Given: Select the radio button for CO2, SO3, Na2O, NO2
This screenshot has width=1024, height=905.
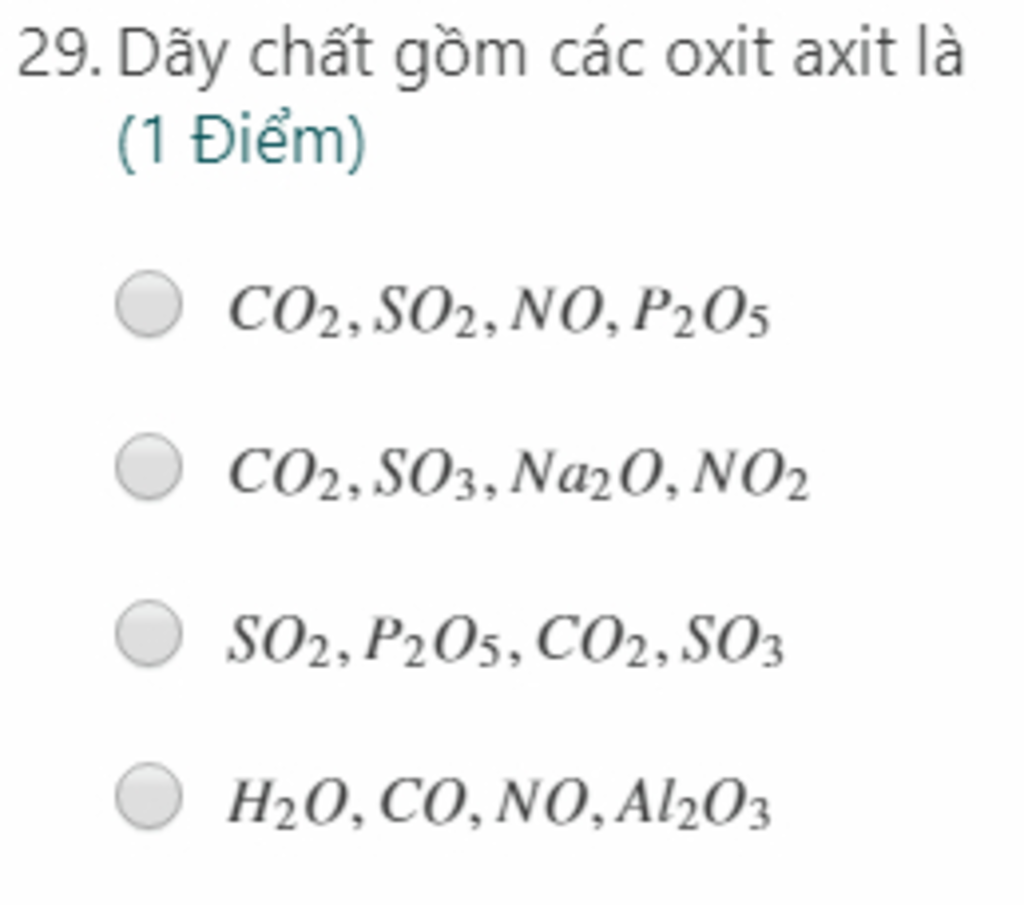Looking at the screenshot, I should pos(149,466).
